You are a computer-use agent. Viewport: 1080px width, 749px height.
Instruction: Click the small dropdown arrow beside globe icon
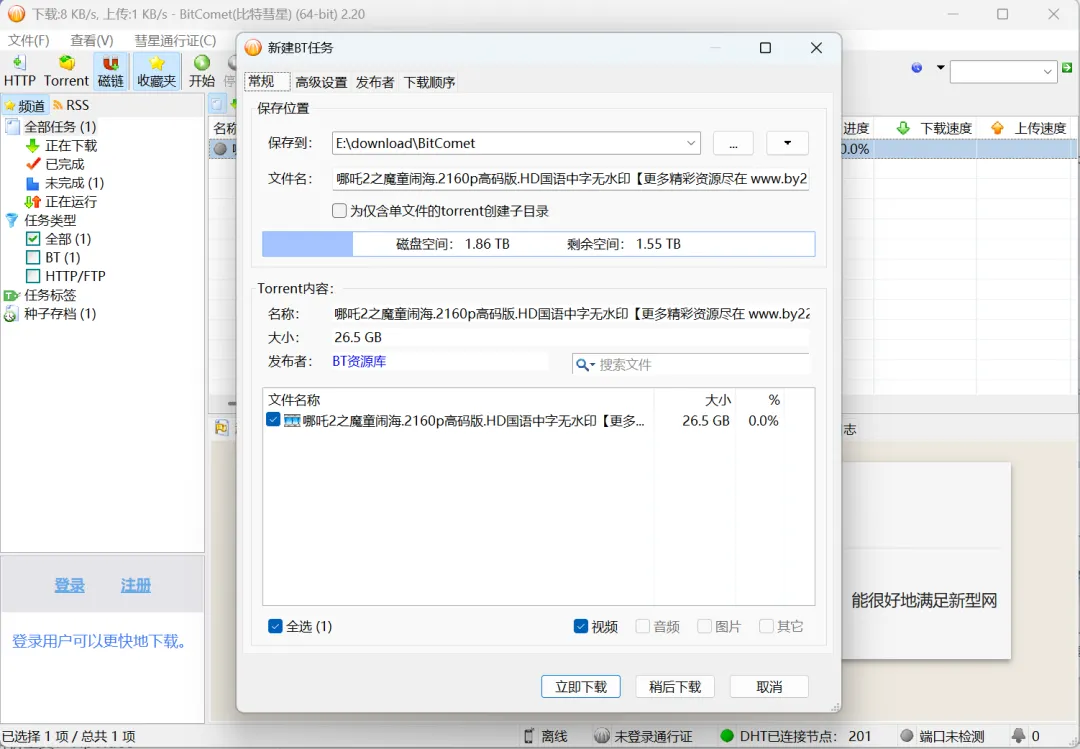940,68
